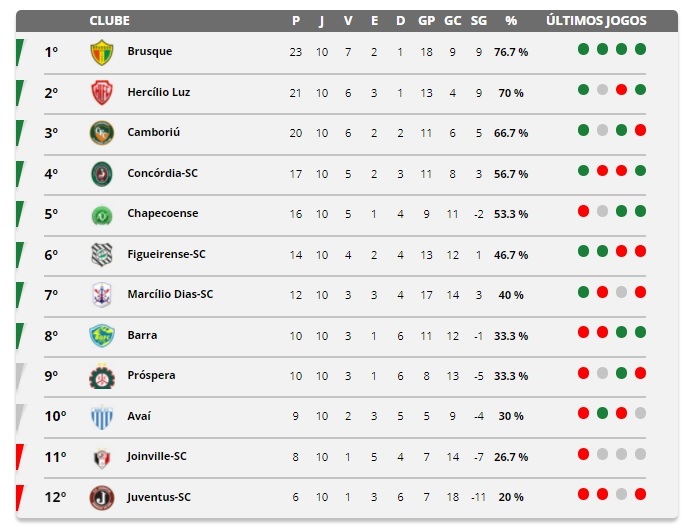This screenshot has width=687, height=527.
Task: Click the Chapecoense green crest
Action: point(102,215)
